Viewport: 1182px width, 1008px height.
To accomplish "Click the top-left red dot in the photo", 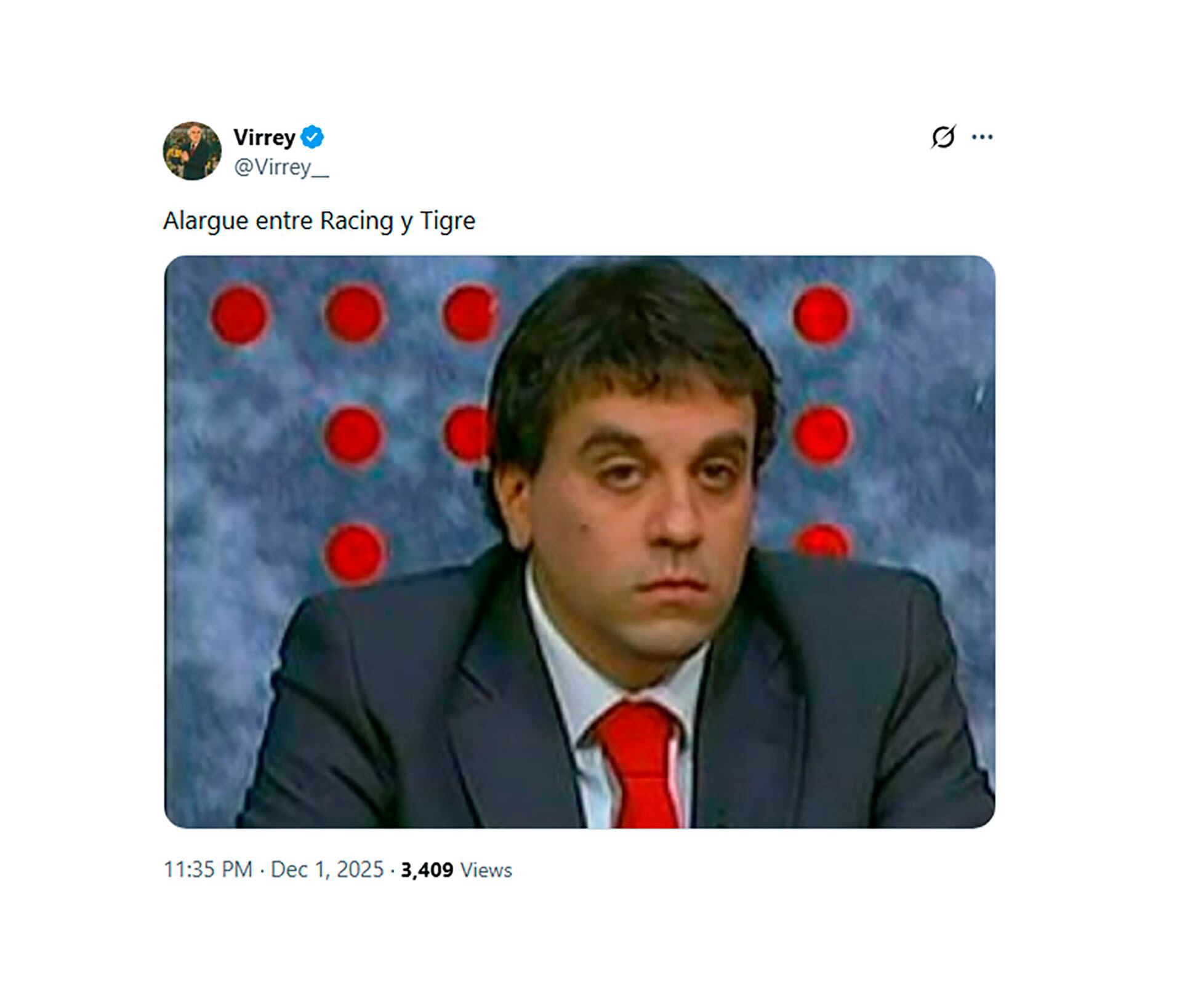I will pos(239,314).
